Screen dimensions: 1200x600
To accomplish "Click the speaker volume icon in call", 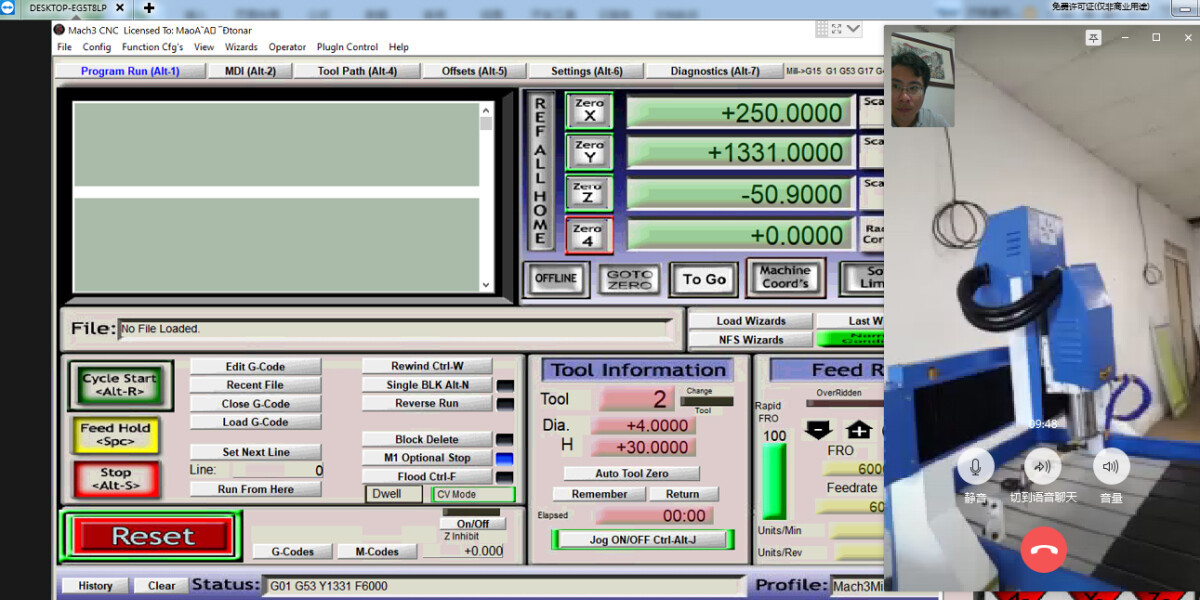I will pos(1110,467).
